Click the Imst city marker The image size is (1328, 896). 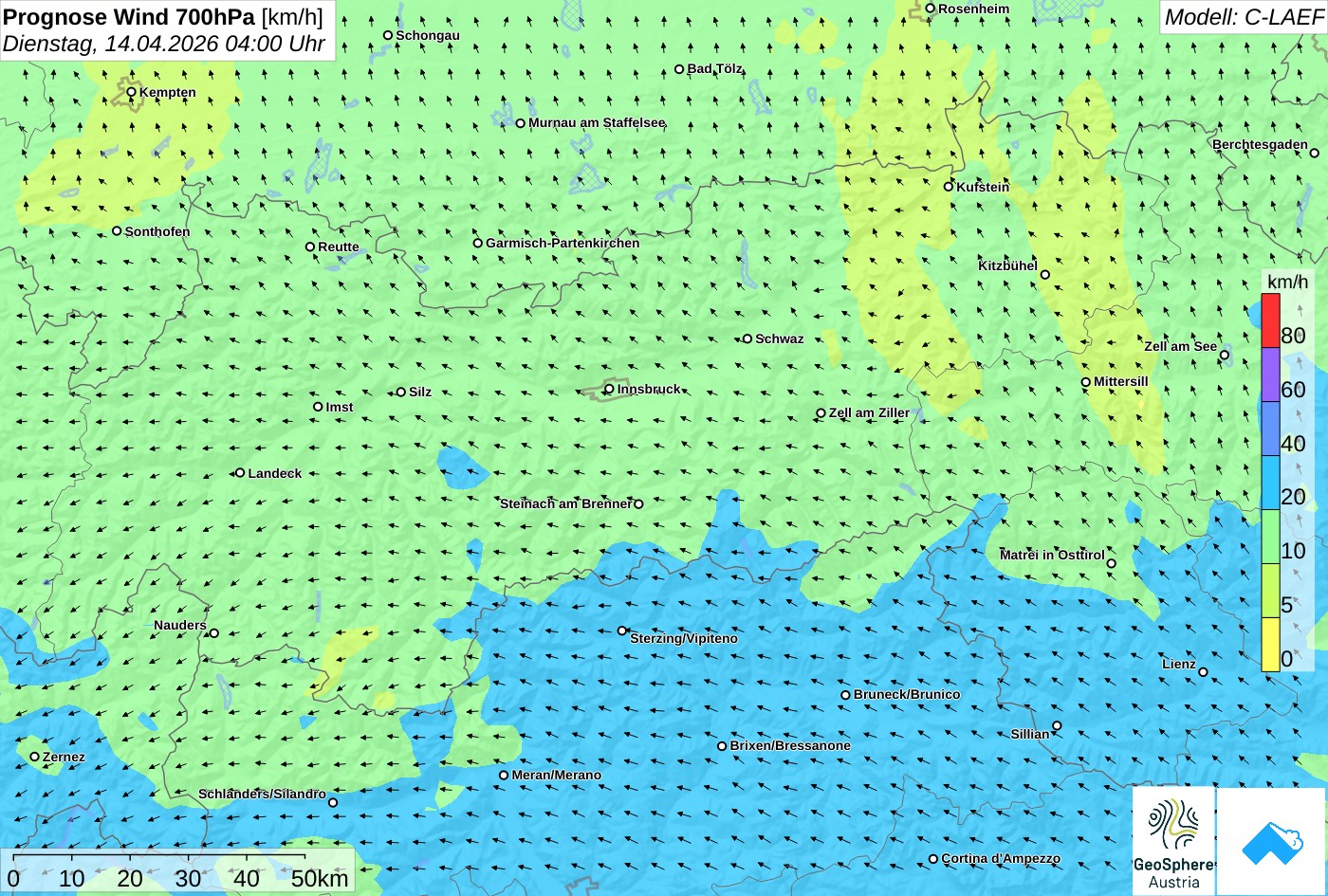[318, 407]
